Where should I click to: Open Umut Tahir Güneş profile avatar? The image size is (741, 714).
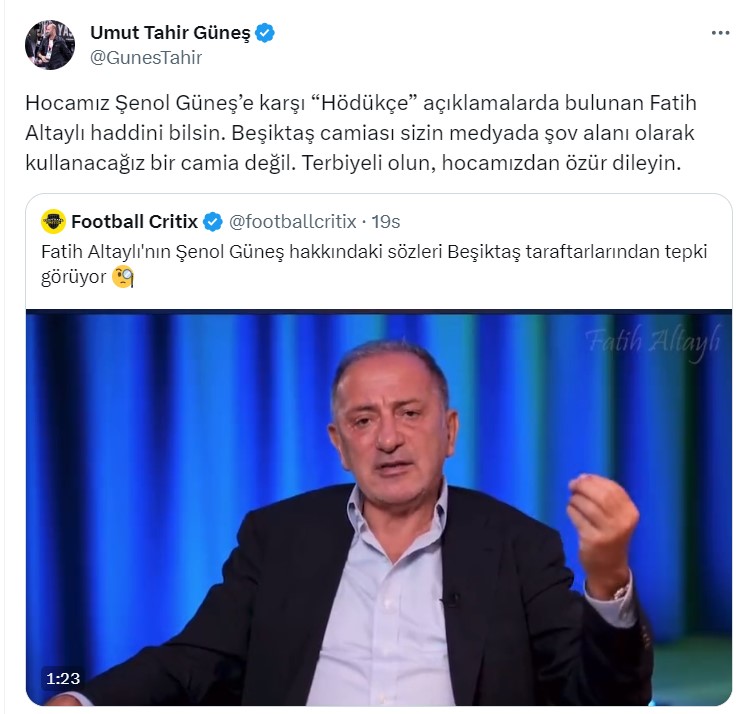click(x=50, y=45)
